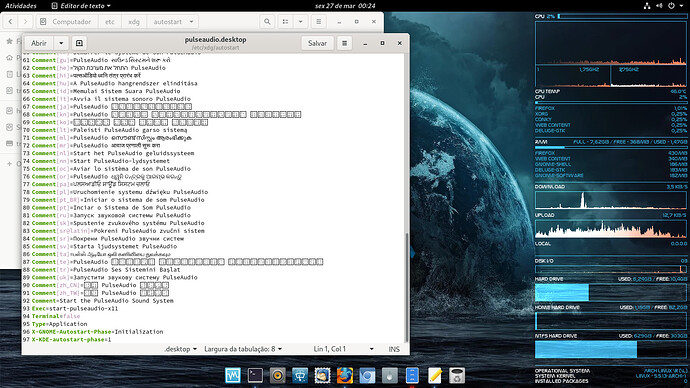The image size is (690, 388).
Task: Go back in Files window
Action: coord(11,22)
